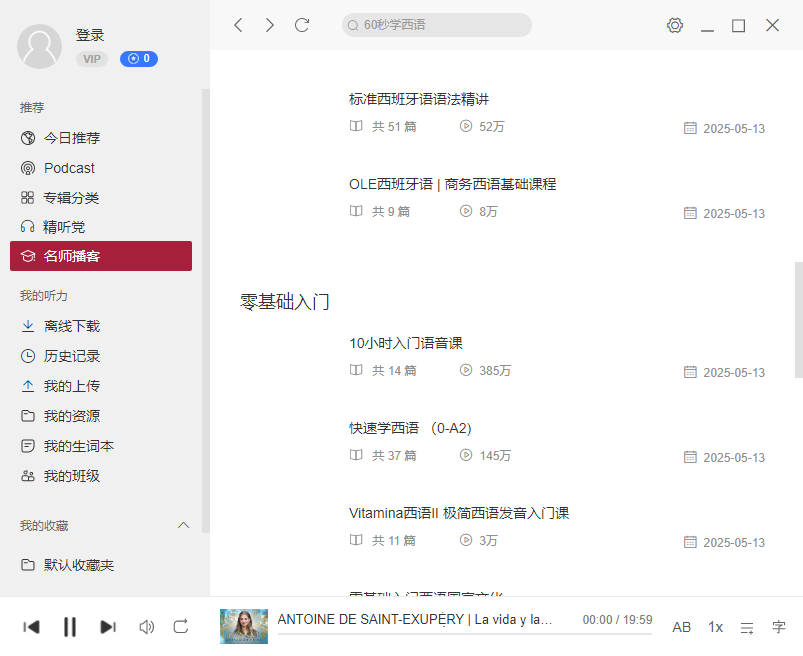This screenshot has width=803, height=656.
Task: Skip to the previous track
Action: click(31, 627)
